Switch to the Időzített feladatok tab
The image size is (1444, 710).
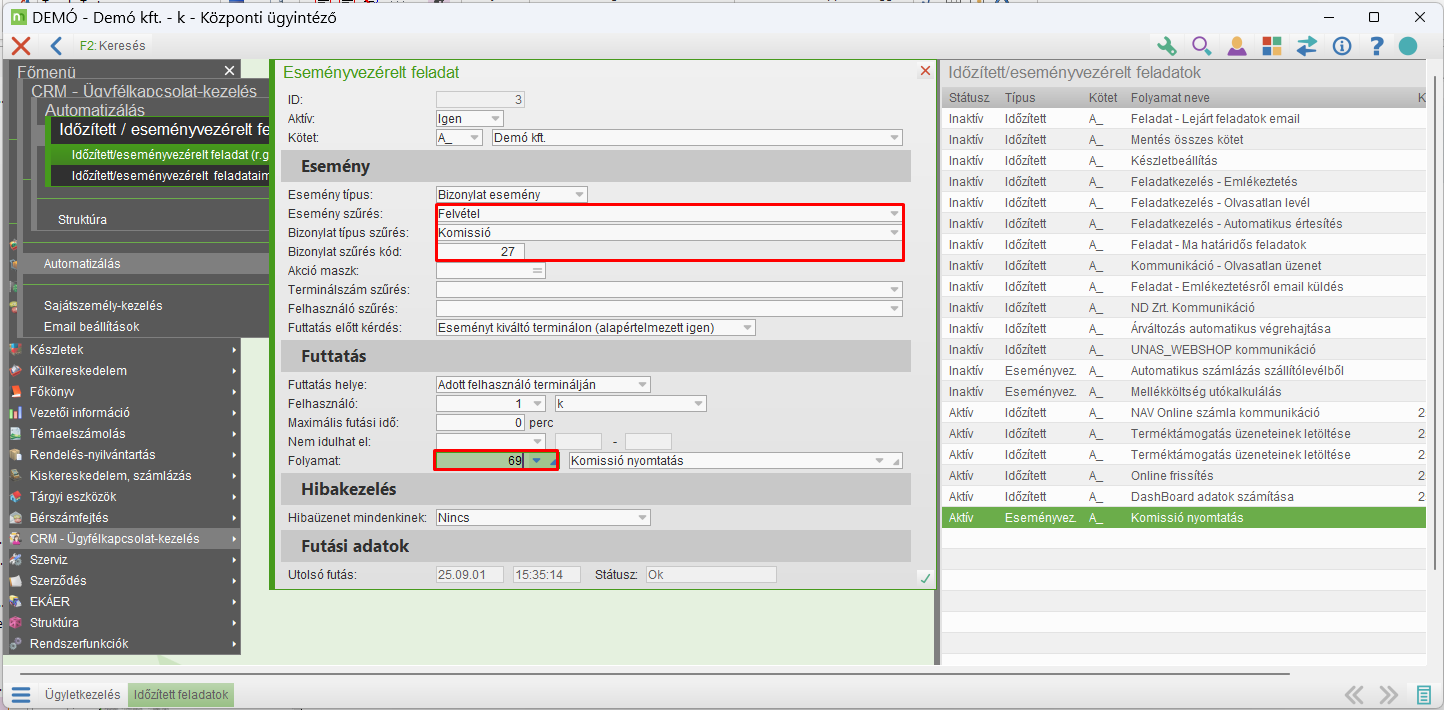181,695
